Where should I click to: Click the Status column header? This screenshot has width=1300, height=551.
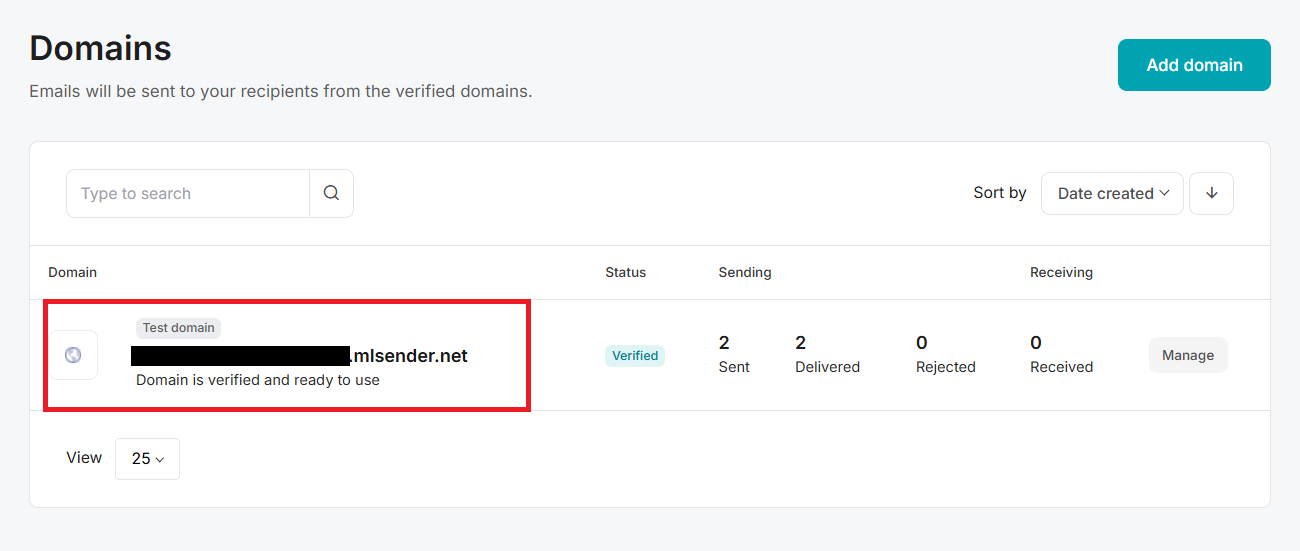point(625,272)
